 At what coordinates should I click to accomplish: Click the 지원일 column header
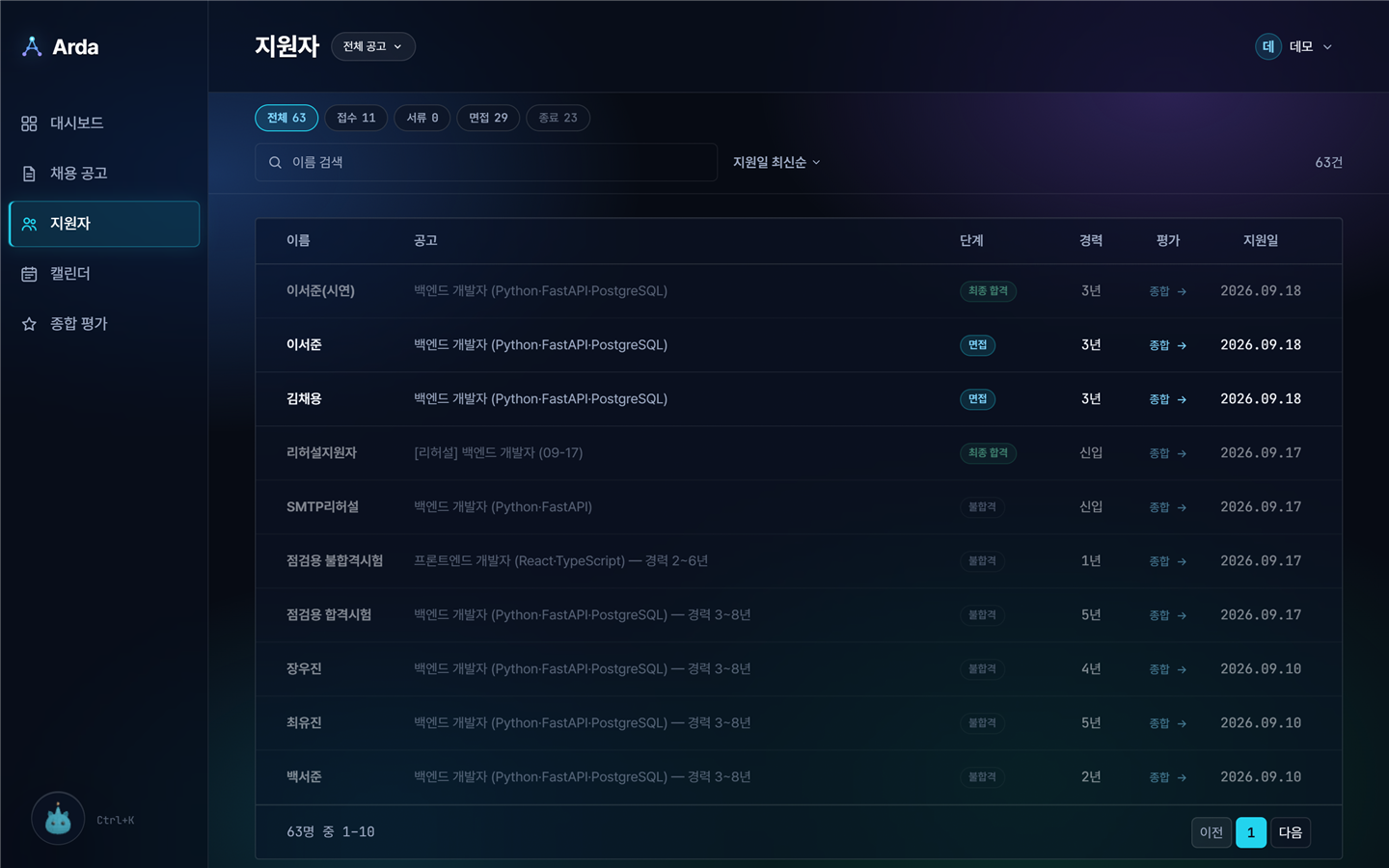[x=1261, y=241]
